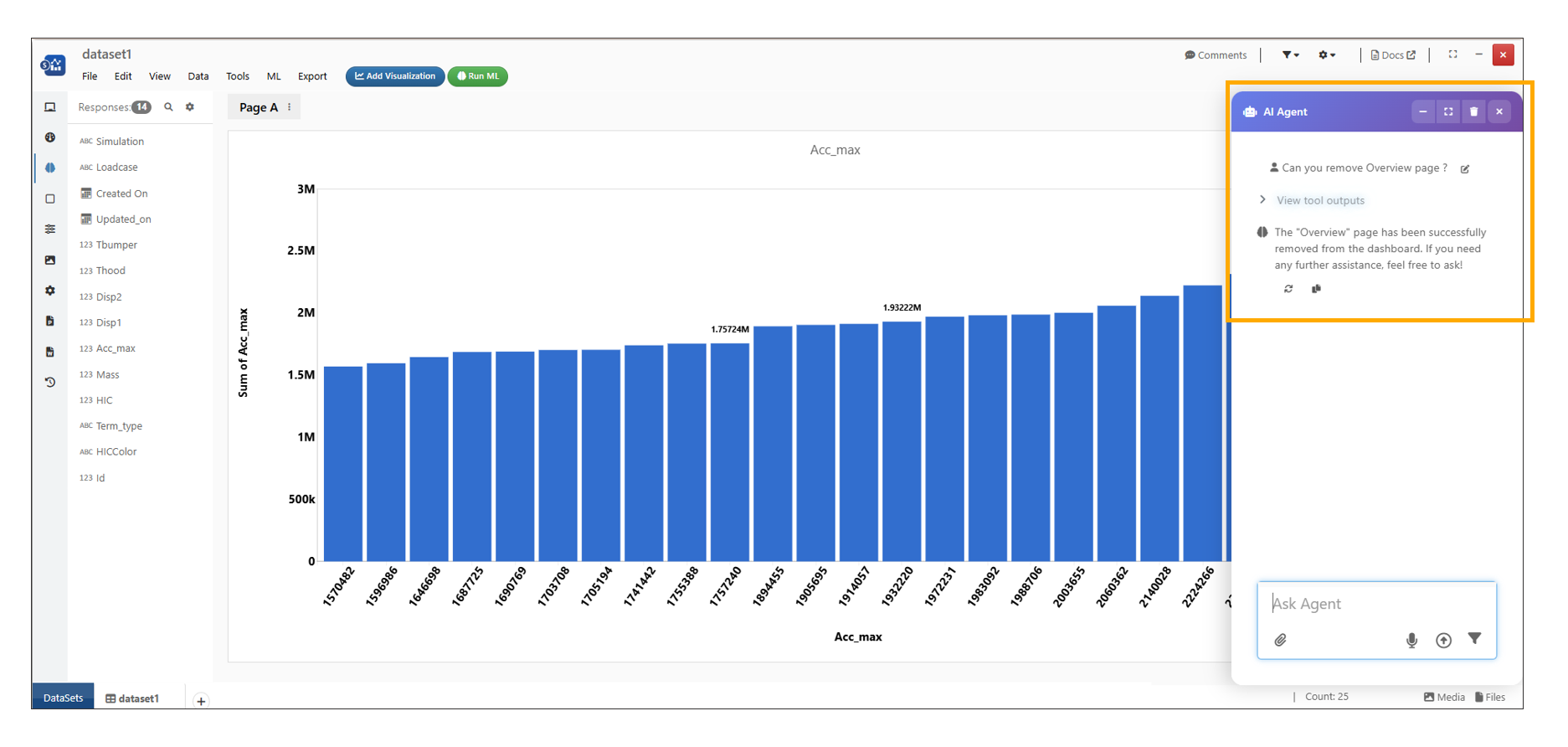
Task: Click the Add Visualization button
Action: pyautogui.click(x=395, y=76)
